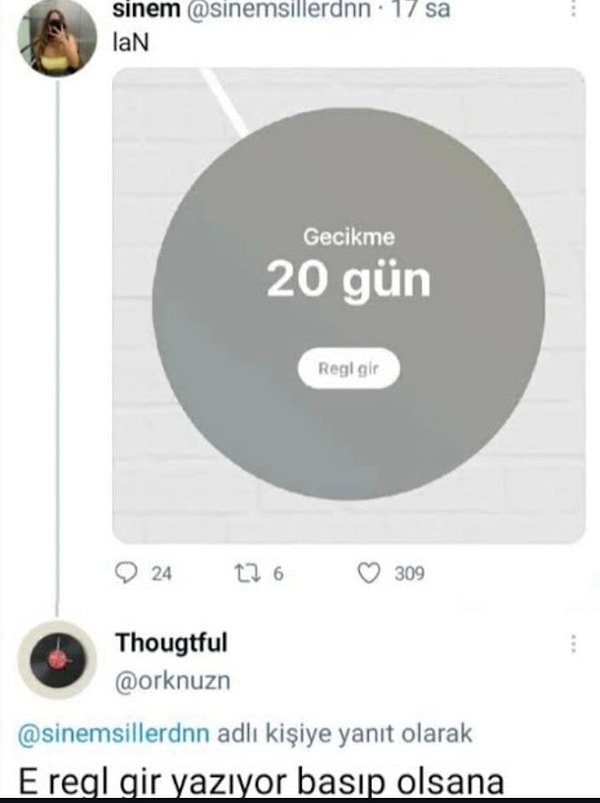Click the @sinemsillerdnn handle in header
Image resolution: width=600 pixels, height=803 pixels.
[278, 9]
